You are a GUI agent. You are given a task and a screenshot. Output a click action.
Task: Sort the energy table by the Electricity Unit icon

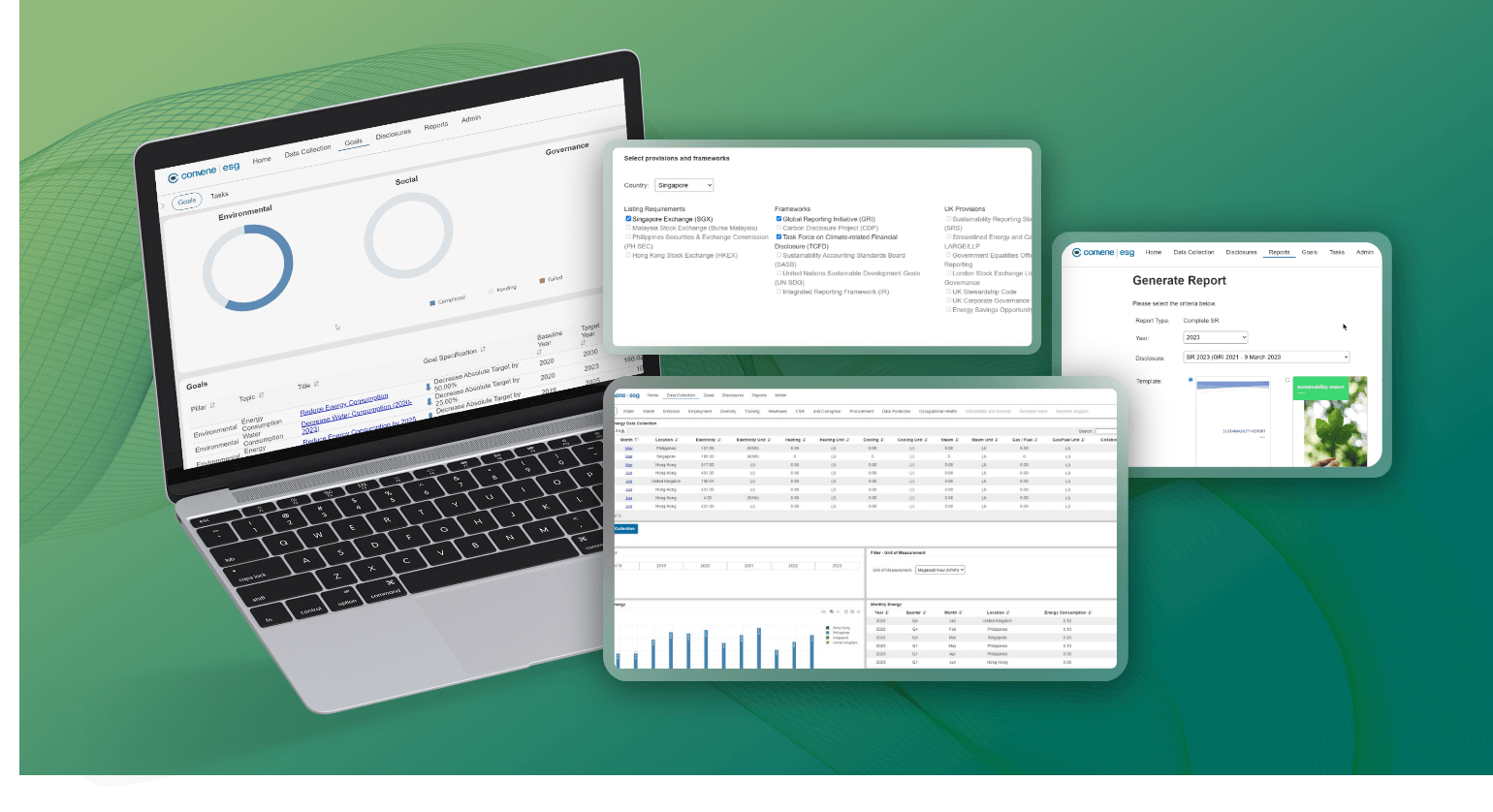769,440
